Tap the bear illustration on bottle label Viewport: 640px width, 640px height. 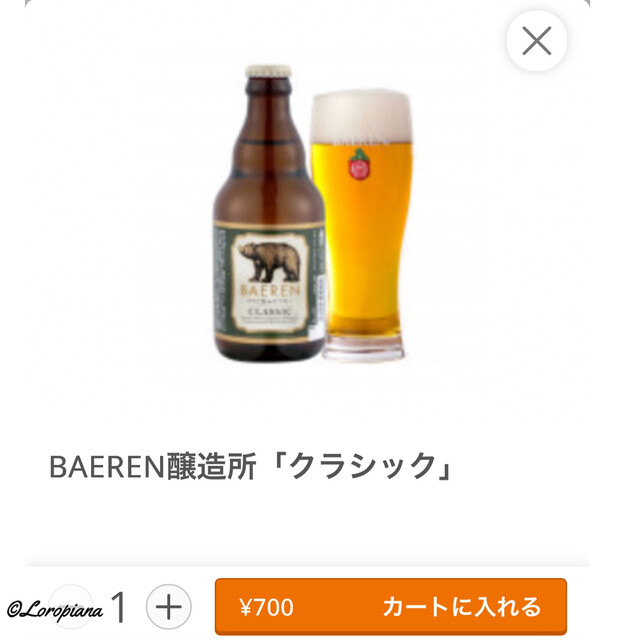click(x=269, y=262)
